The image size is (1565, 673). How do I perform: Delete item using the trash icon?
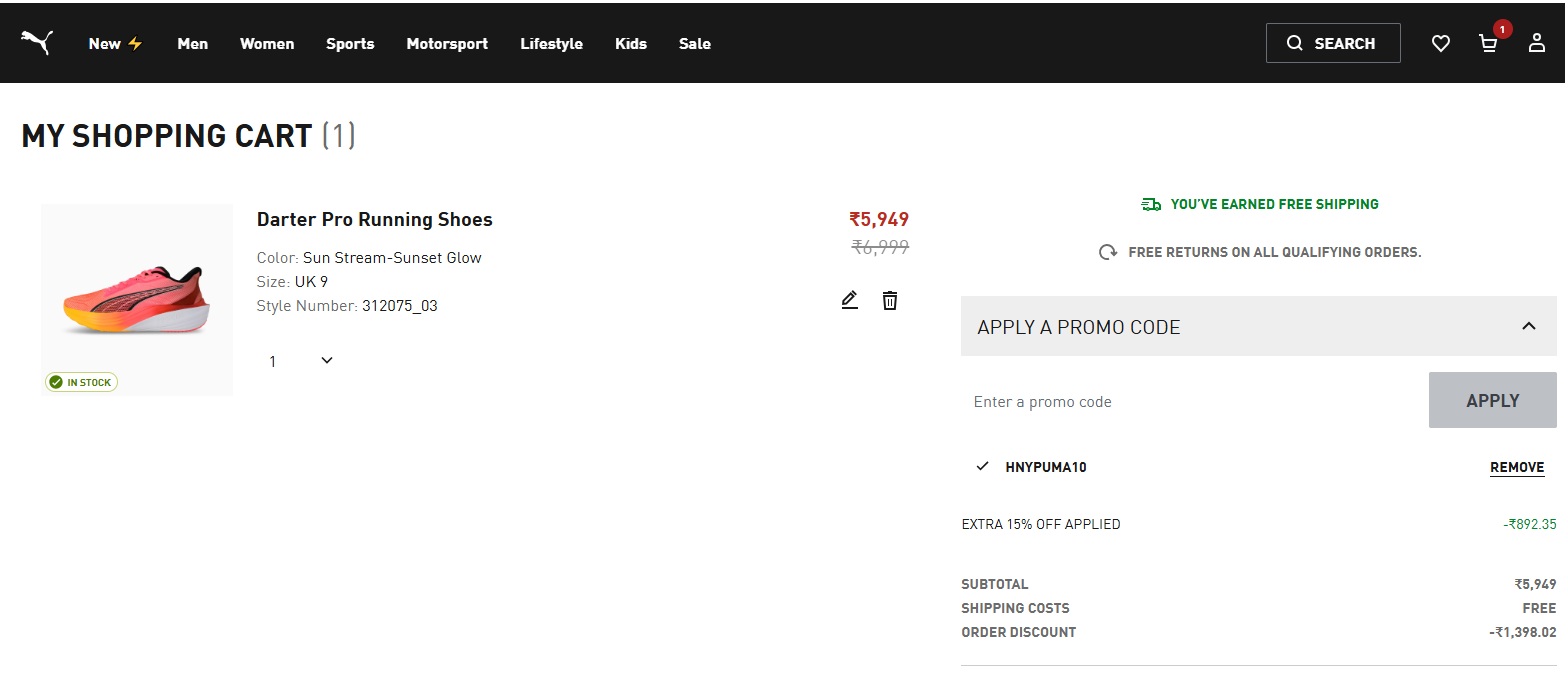click(890, 300)
